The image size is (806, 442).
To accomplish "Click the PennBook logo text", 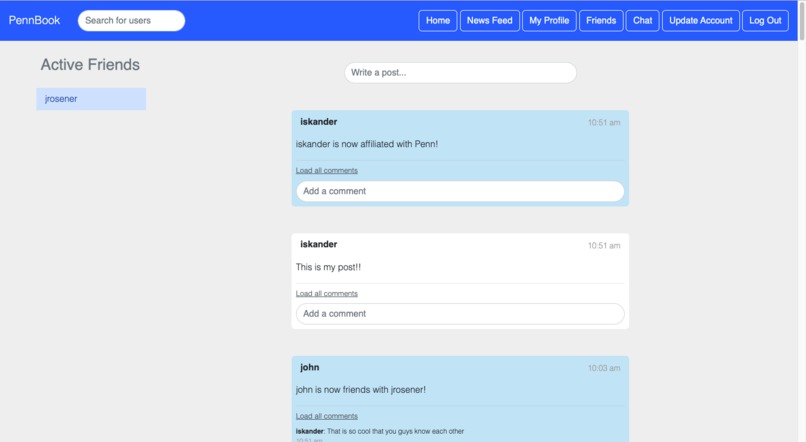I will pyautogui.click(x=34, y=21).
